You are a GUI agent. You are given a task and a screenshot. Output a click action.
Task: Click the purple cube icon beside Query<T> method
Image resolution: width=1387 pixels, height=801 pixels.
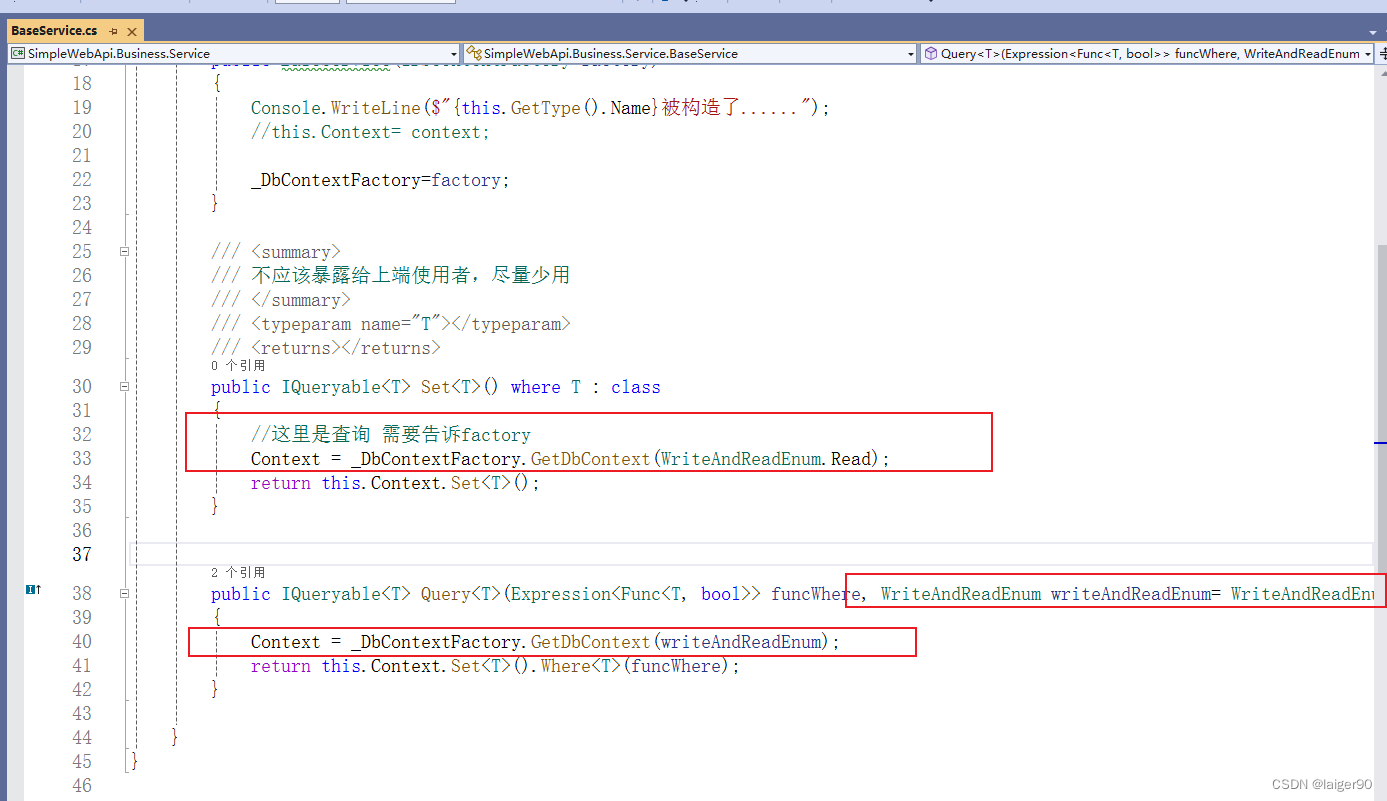(932, 53)
